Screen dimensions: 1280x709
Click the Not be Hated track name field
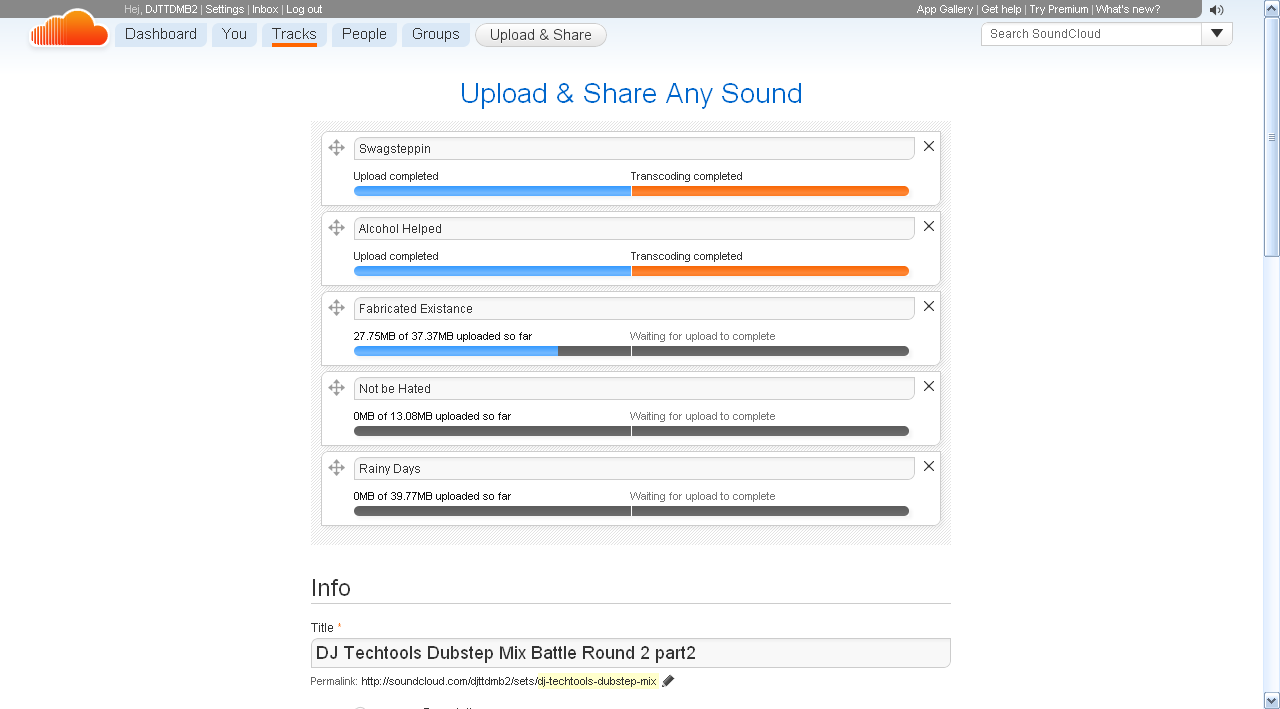tap(634, 388)
